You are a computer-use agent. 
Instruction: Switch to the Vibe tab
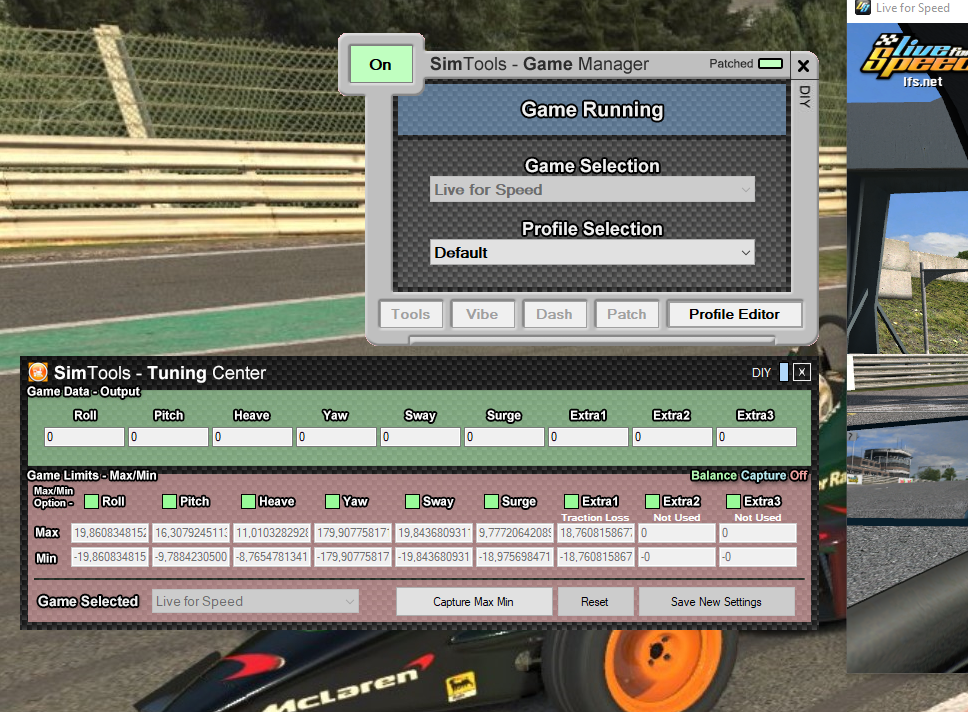pyautogui.click(x=482, y=314)
